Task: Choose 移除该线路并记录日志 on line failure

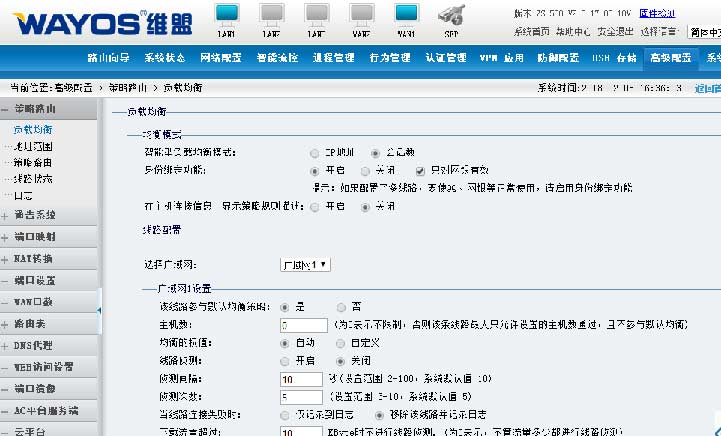Action: (379, 416)
